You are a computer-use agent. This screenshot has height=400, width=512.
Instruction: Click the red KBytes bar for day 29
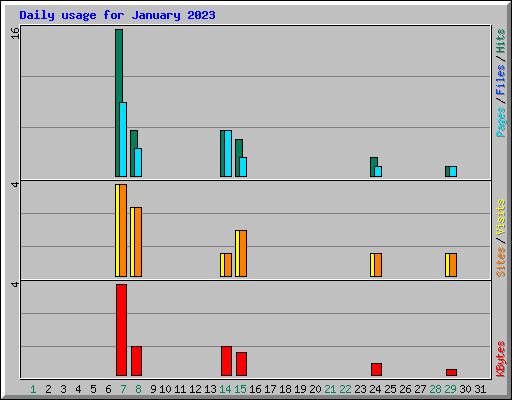click(451, 372)
